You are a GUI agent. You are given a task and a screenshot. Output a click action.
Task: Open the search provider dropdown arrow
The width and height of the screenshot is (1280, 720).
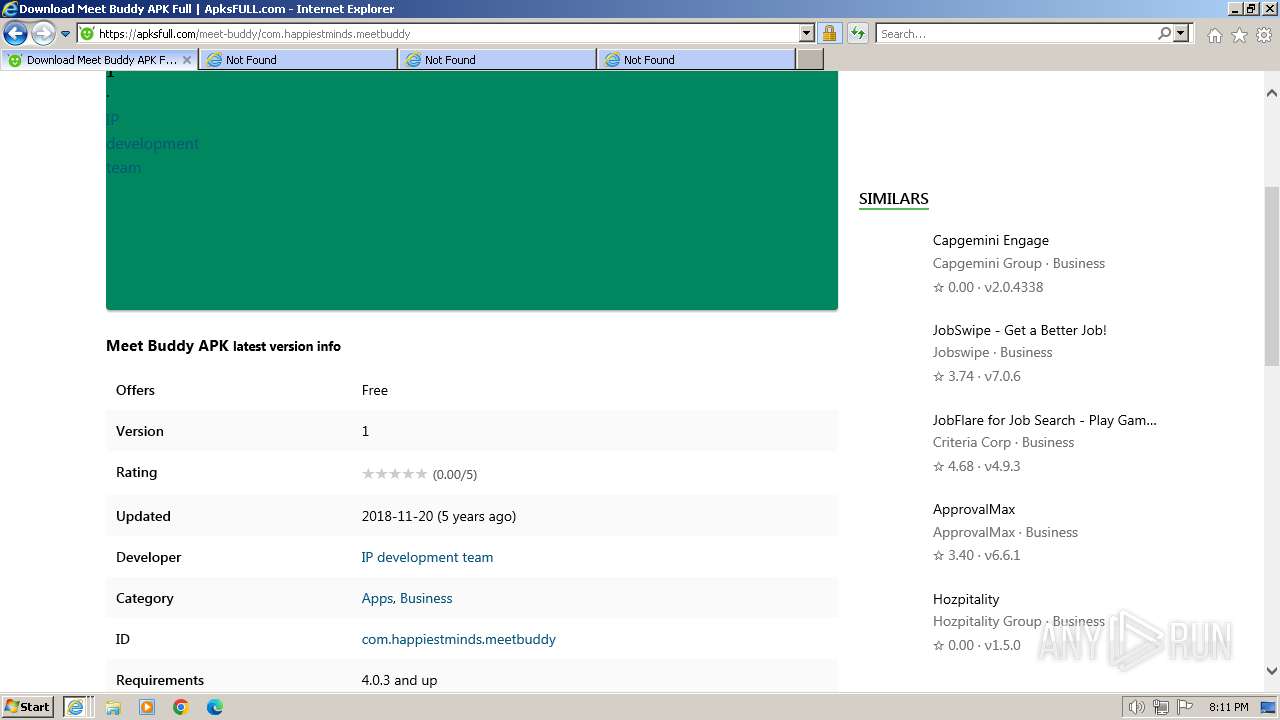(x=1181, y=34)
